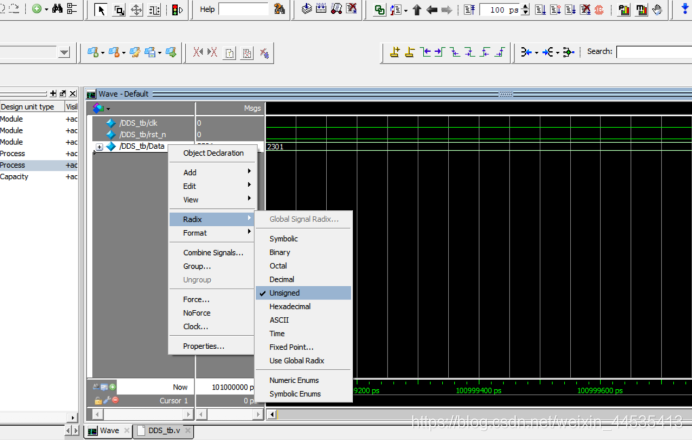Expand the Add submenu
693x441 pixels.
point(212,172)
